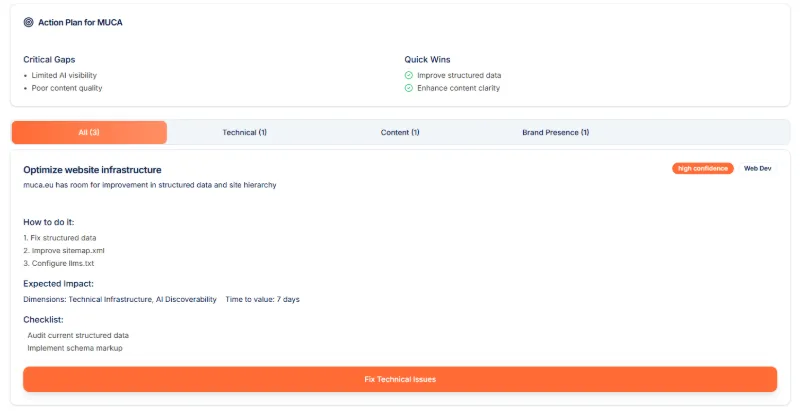Click step 1 Fix structured data

pos(60,237)
